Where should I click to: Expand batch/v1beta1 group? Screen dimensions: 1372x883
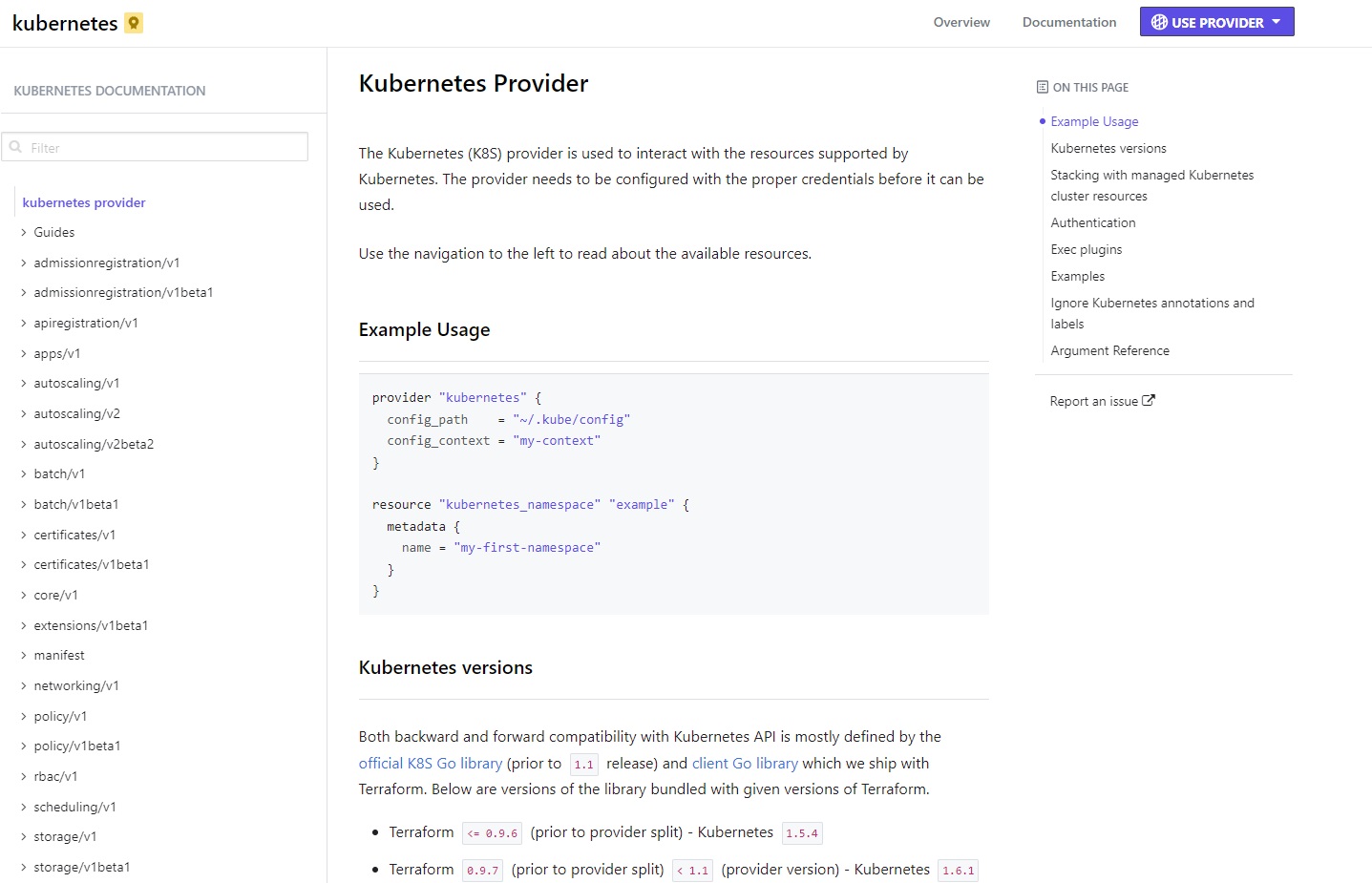pos(24,504)
